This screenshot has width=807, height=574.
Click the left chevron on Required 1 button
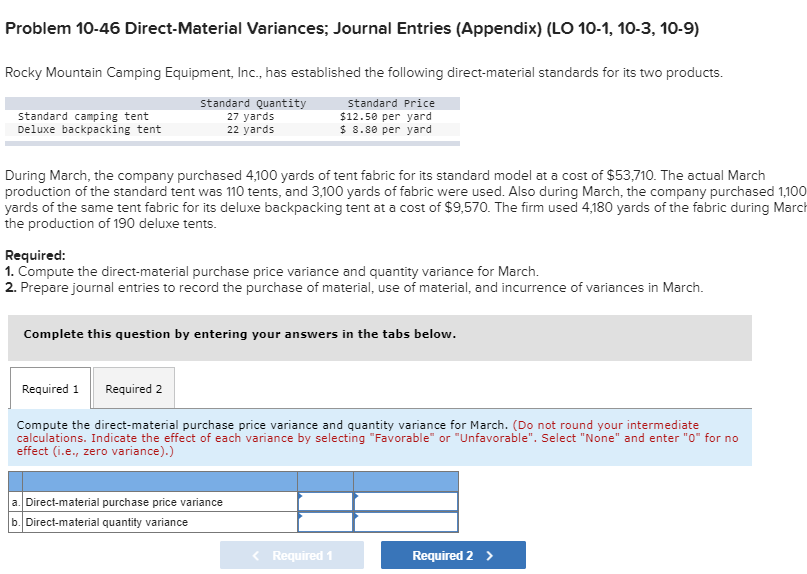256,555
